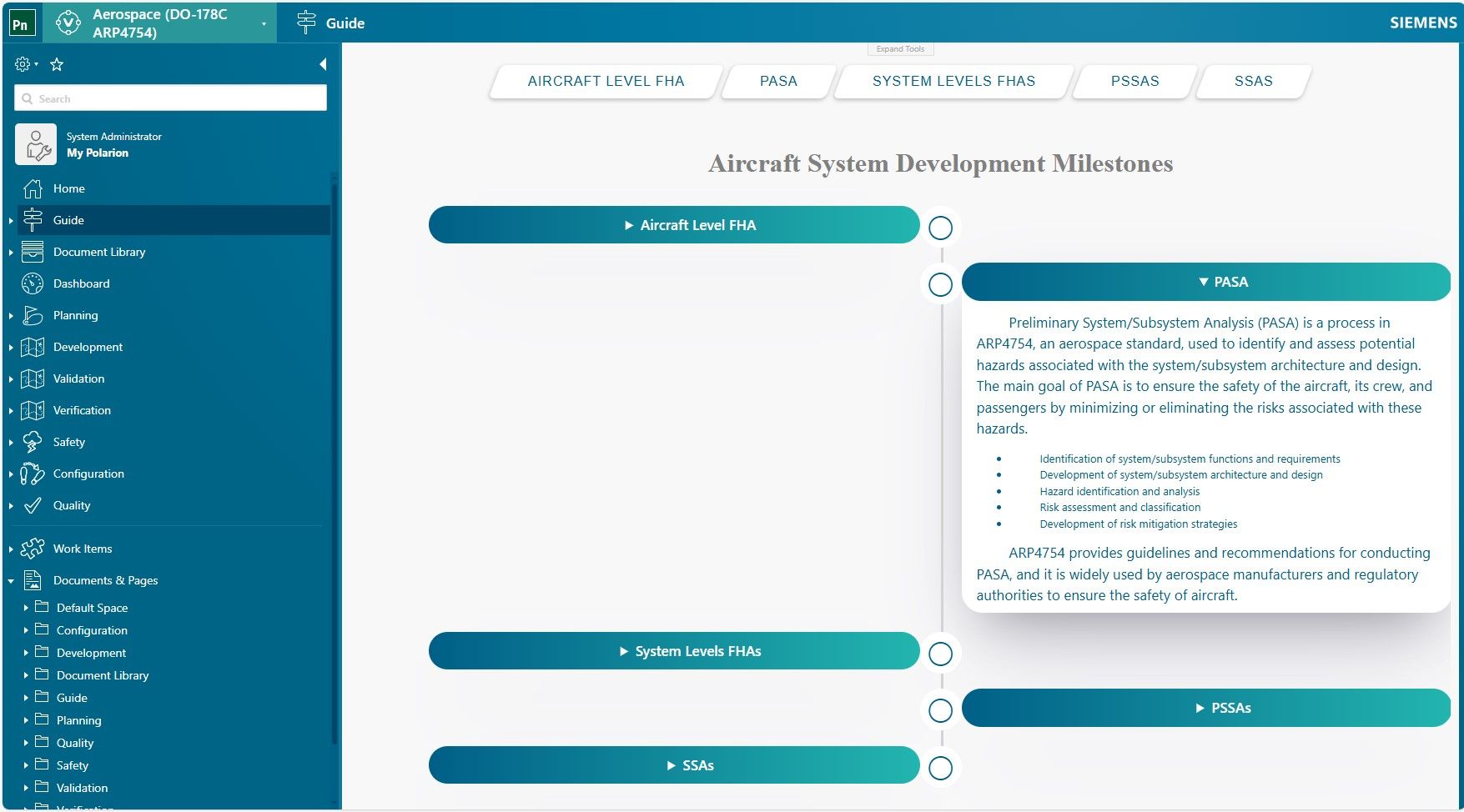This screenshot has width=1464, height=812.
Task: Collapse the navigation sidebar arrow
Action: pos(323,63)
